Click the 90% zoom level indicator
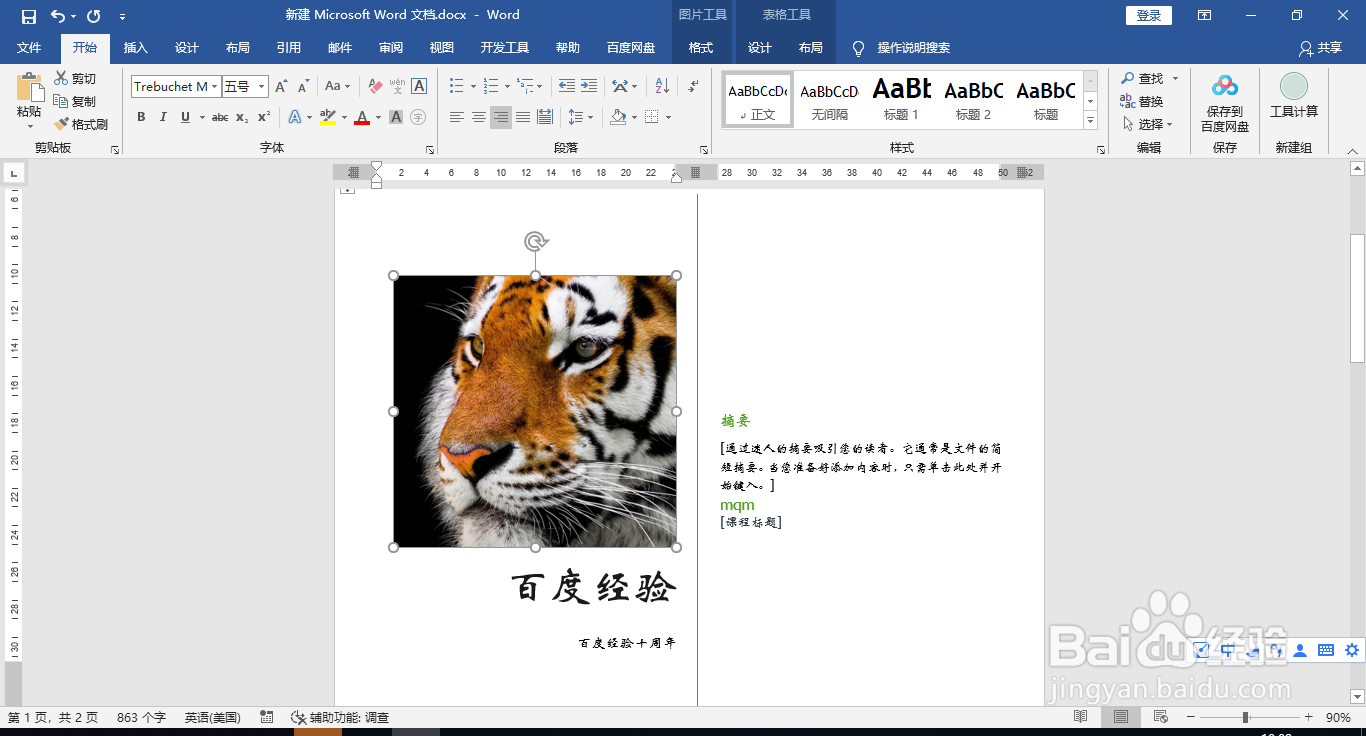This screenshot has height=736, width=1366. pyautogui.click(x=1338, y=717)
